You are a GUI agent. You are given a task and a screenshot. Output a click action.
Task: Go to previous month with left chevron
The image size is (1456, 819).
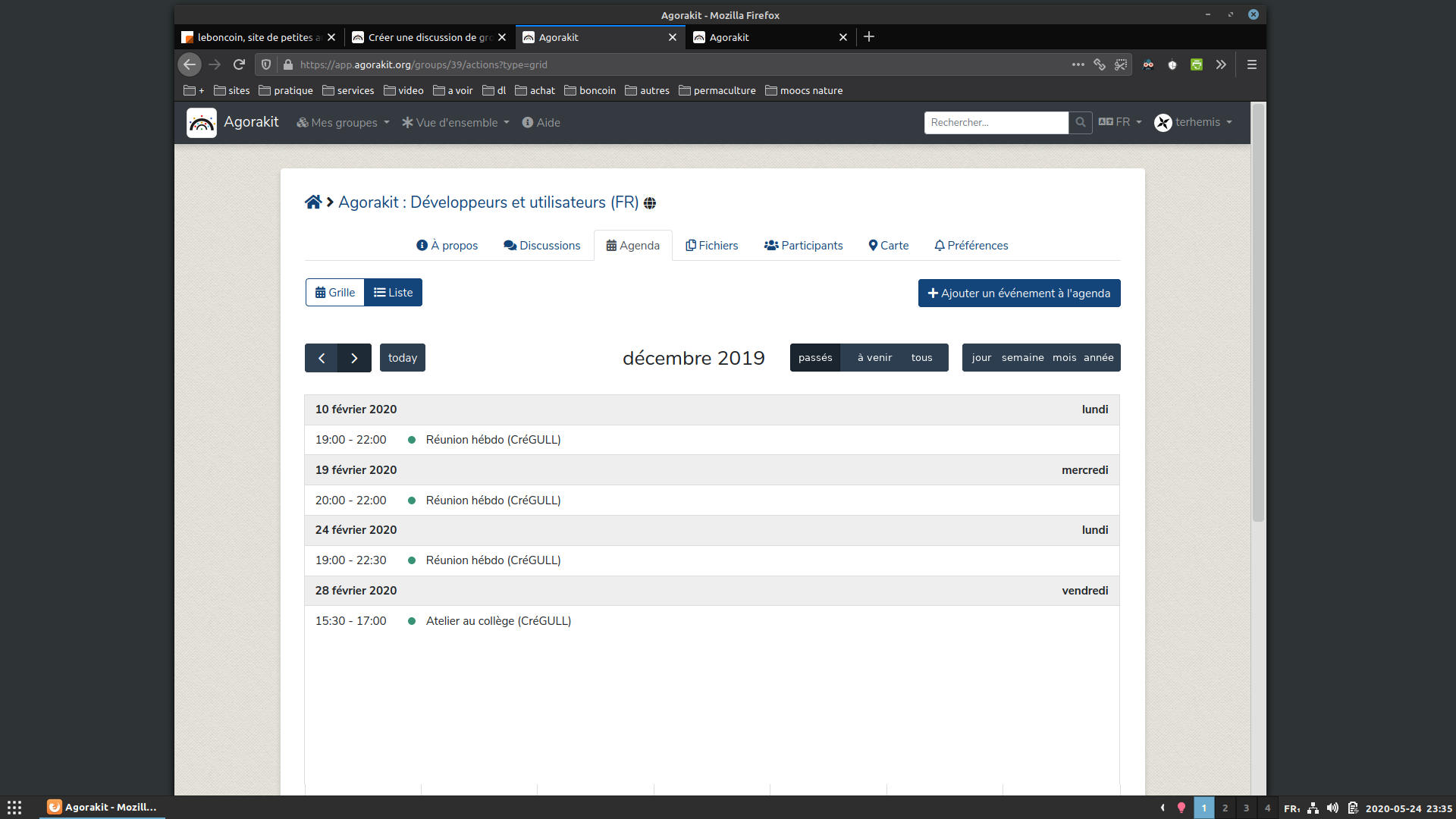point(321,358)
